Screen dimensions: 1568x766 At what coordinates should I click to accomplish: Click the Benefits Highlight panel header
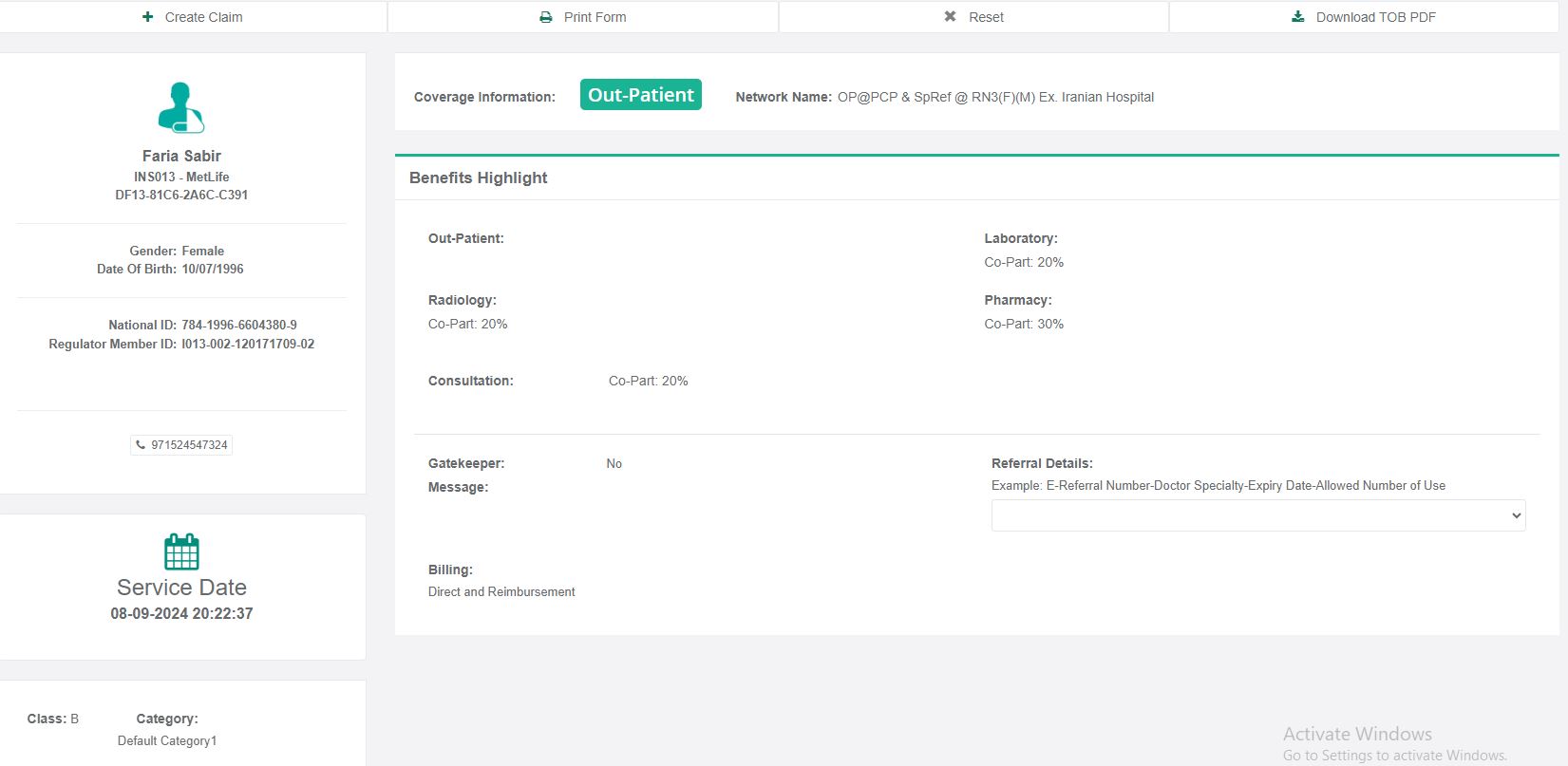(x=479, y=177)
